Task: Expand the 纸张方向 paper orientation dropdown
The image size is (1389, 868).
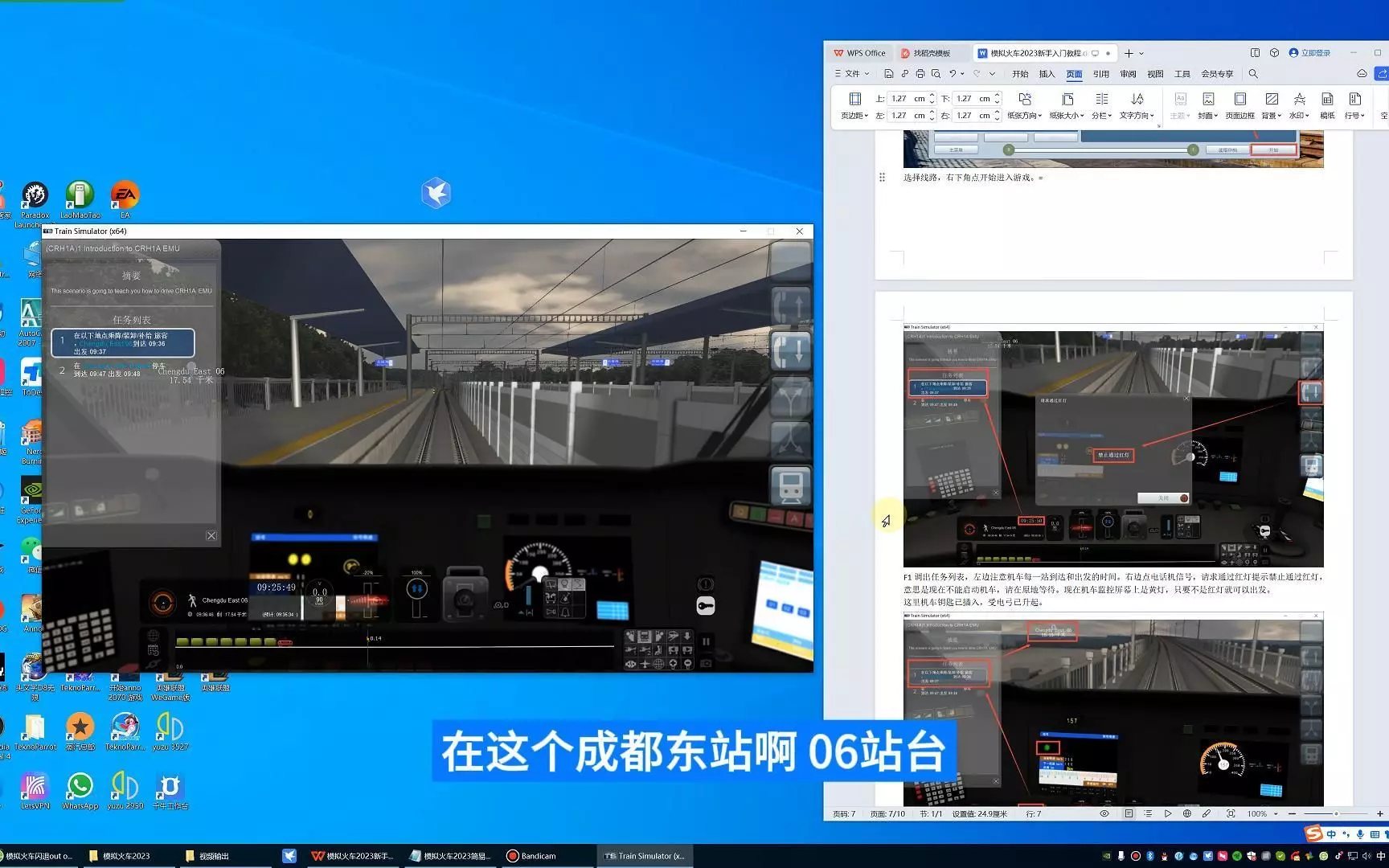Action: (1024, 116)
